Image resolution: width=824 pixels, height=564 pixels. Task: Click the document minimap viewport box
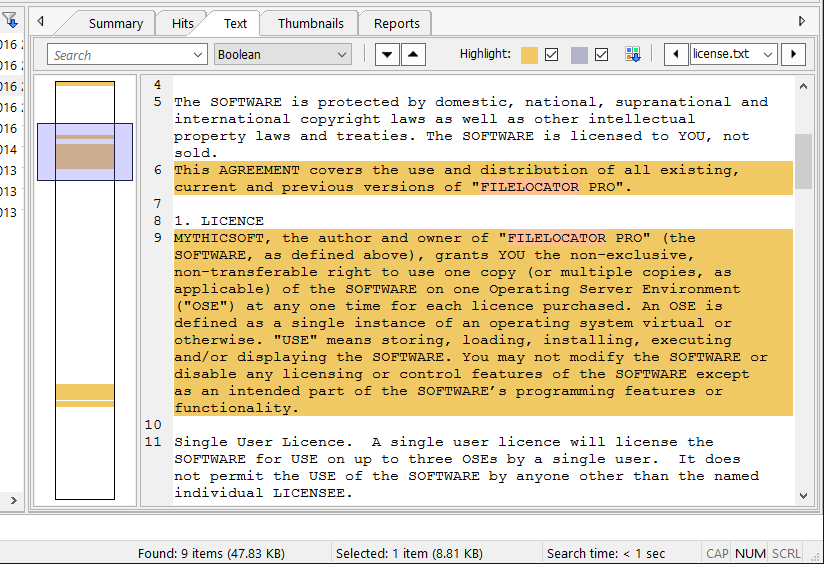click(85, 152)
